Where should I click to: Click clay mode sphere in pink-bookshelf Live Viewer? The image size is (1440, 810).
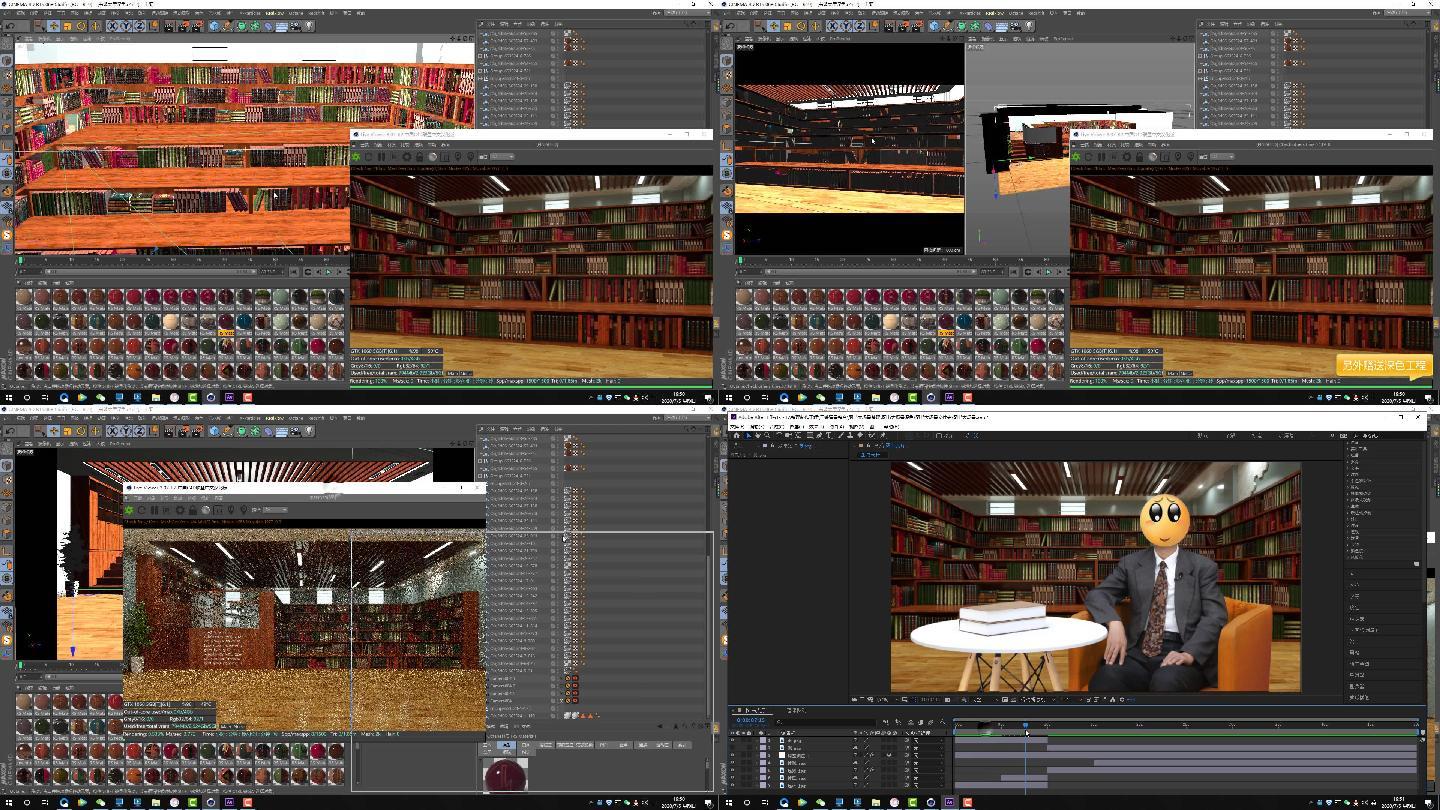pyautogui.click(x=432, y=156)
